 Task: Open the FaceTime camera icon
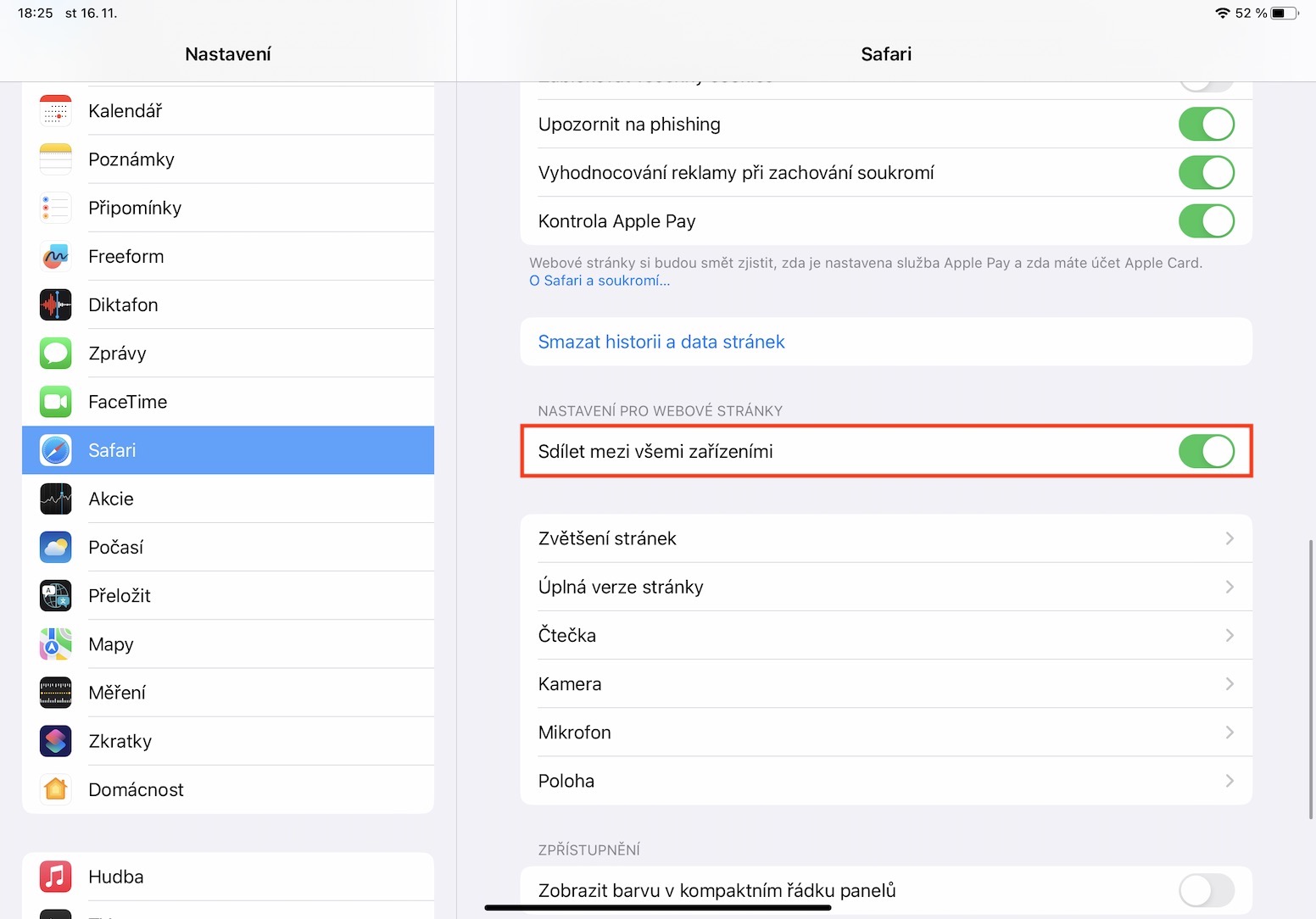[56, 402]
